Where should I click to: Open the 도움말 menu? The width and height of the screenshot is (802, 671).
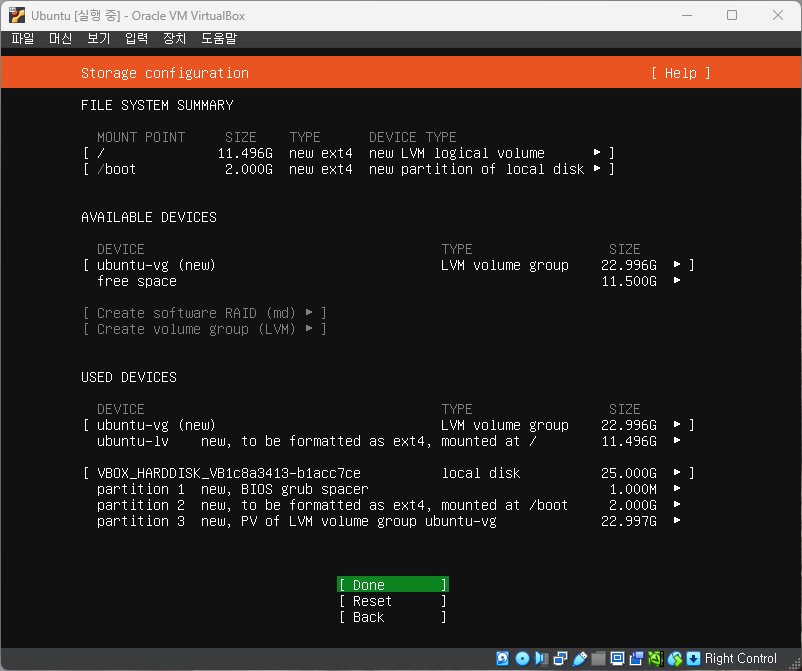pos(219,38)
